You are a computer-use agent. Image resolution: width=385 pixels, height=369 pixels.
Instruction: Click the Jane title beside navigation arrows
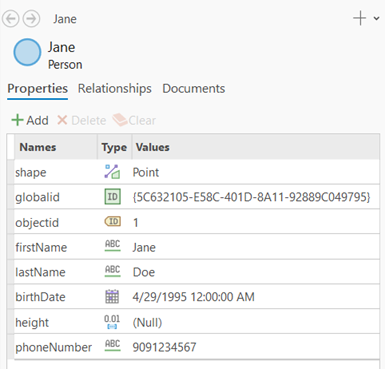coord(65,19)
